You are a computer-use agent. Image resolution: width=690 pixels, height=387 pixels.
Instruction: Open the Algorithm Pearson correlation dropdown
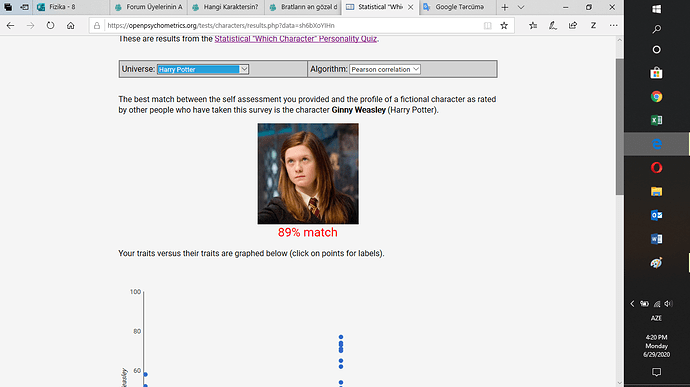(385, 69)
